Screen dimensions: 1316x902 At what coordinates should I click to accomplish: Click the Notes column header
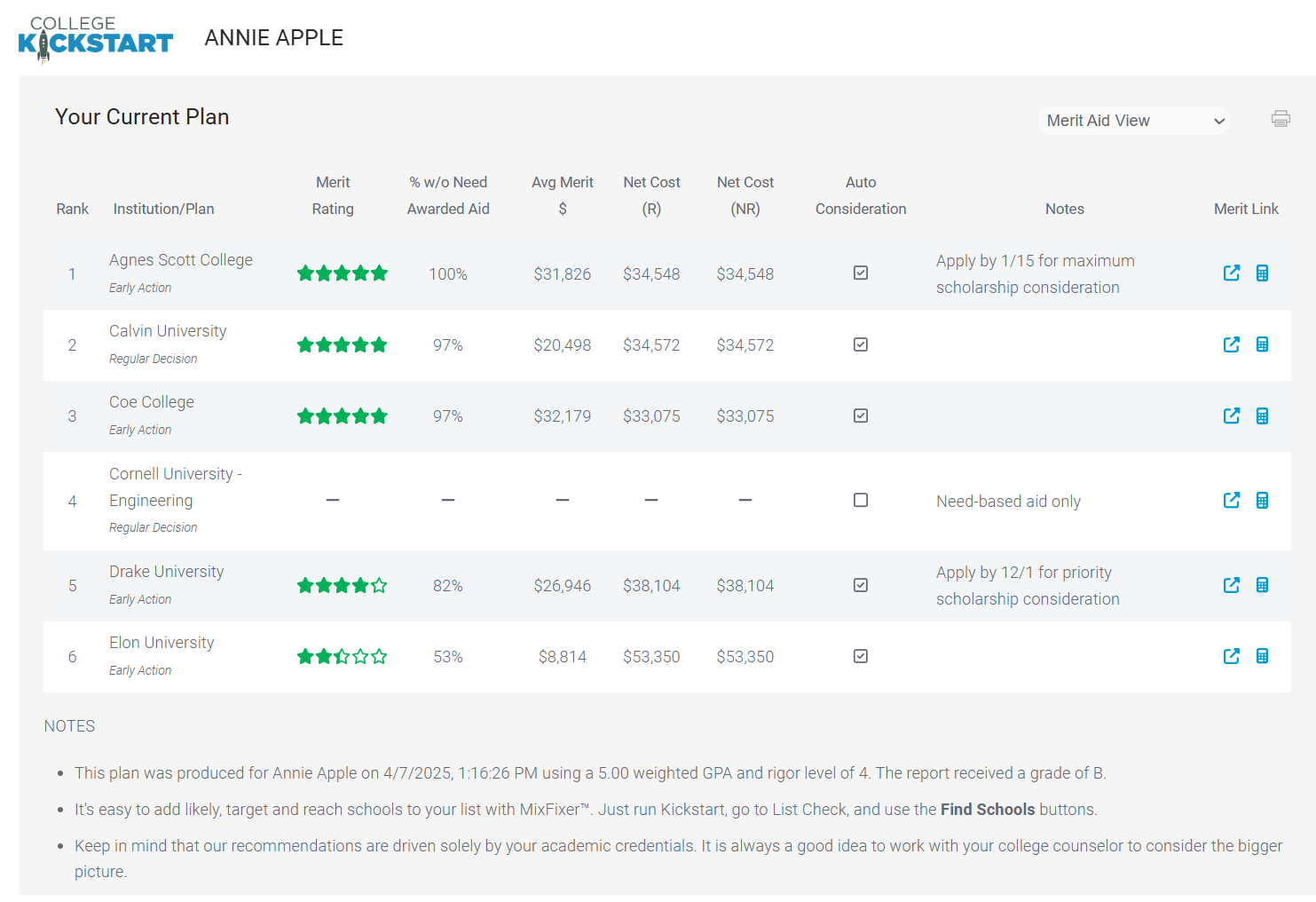click(1065, 209)
